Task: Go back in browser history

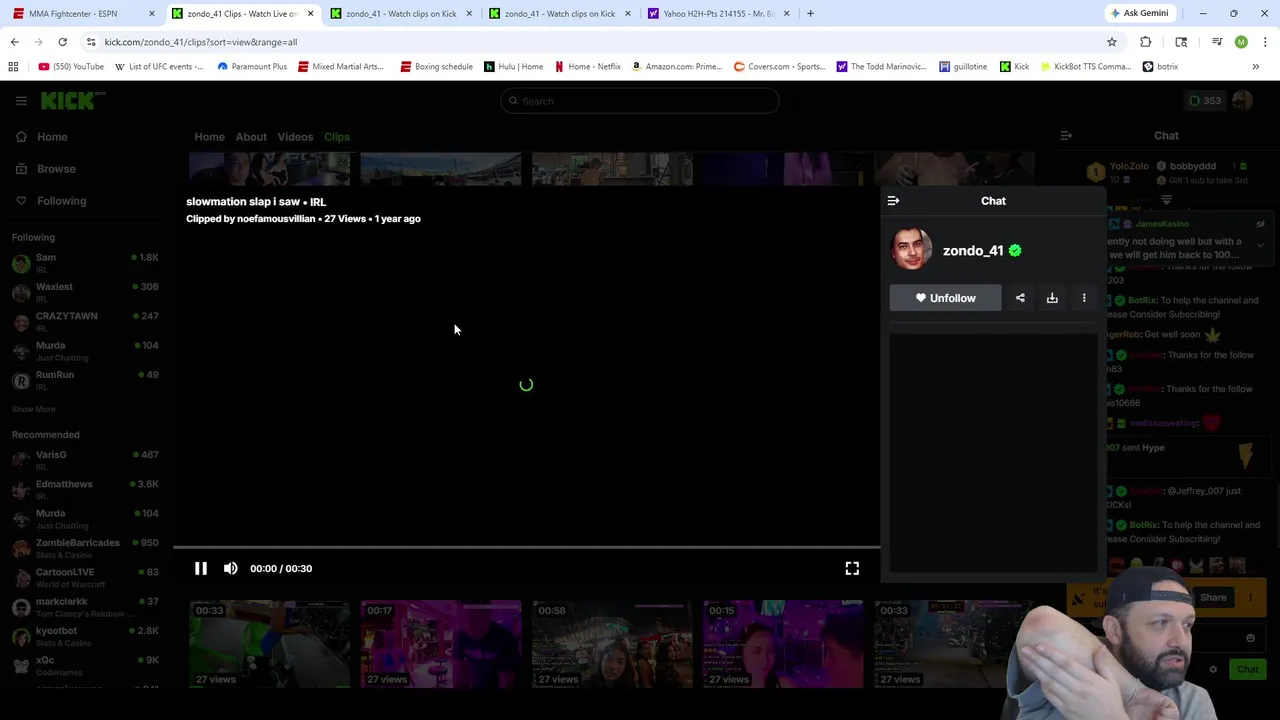Action: pos(14,42)
